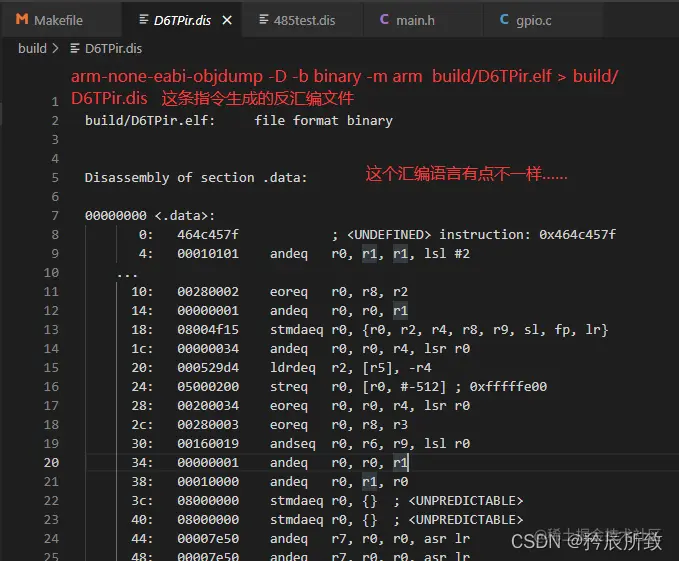Click the andseq mnemonic on line 19
Screen dimensions: 679x561
[x=293, y=444]
